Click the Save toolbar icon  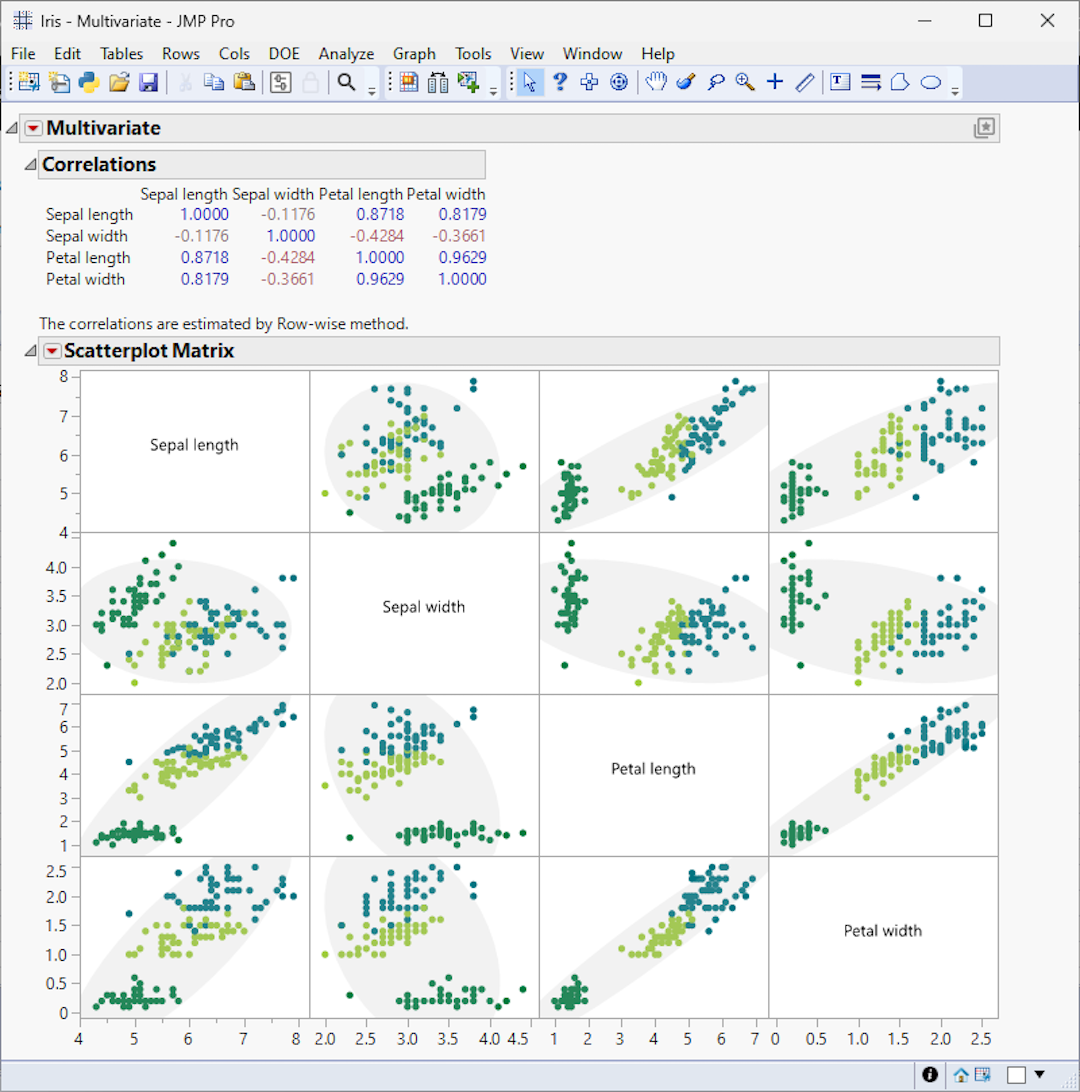[149, 82]
